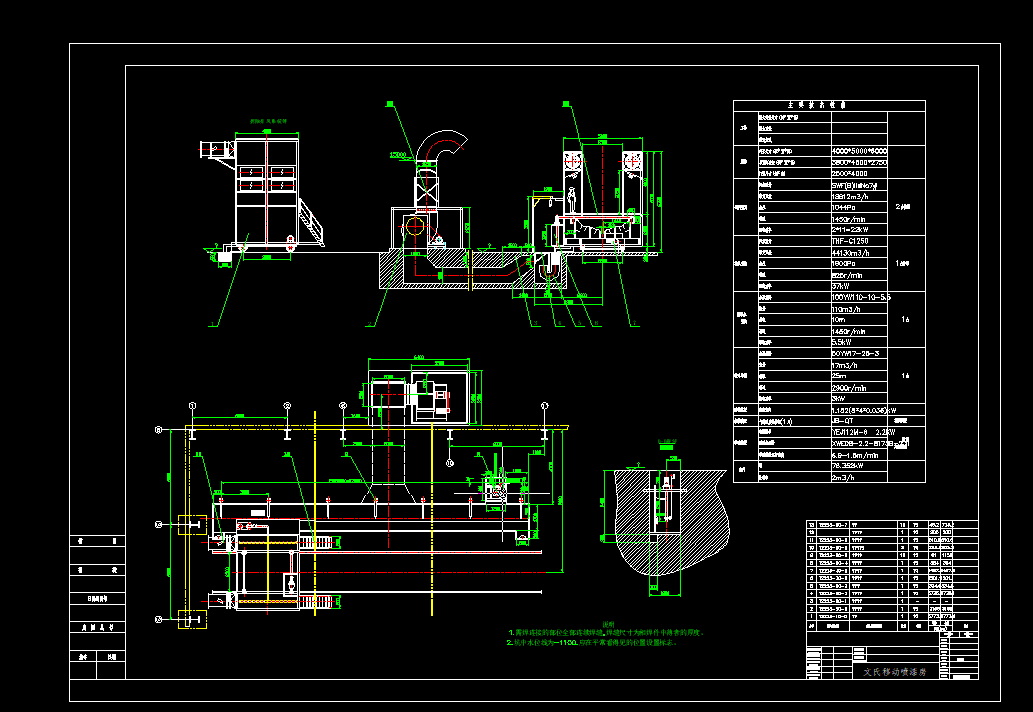Select the power value 2*11=22kW

[850, 230]
